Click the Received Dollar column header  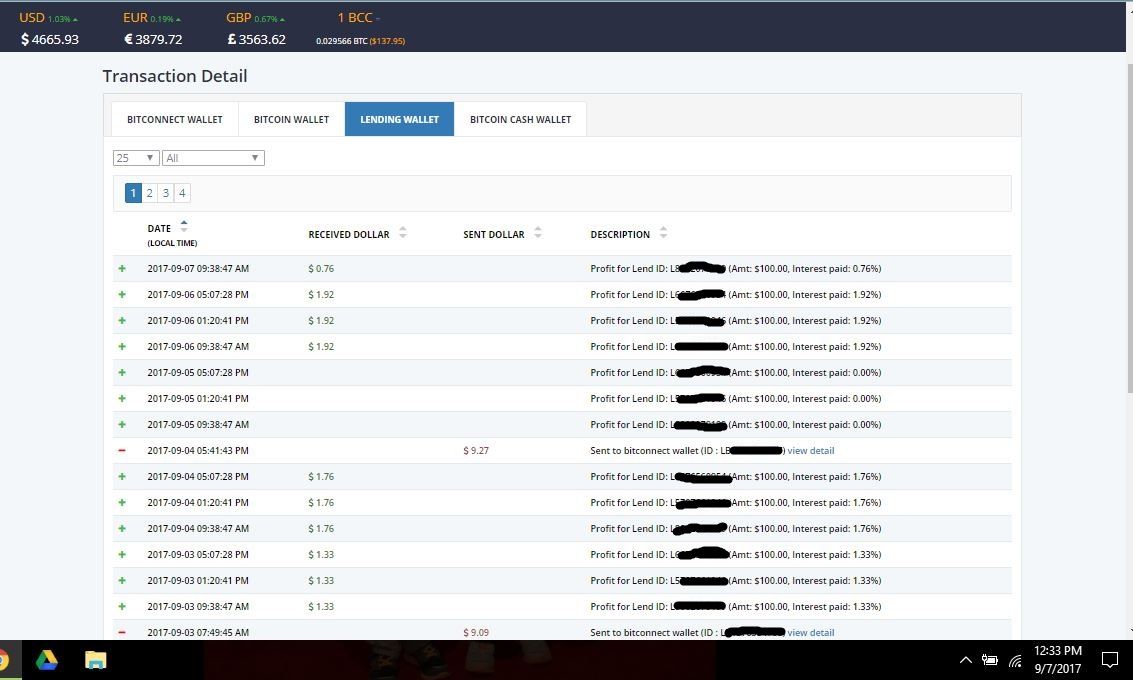[x=349, y=234]
